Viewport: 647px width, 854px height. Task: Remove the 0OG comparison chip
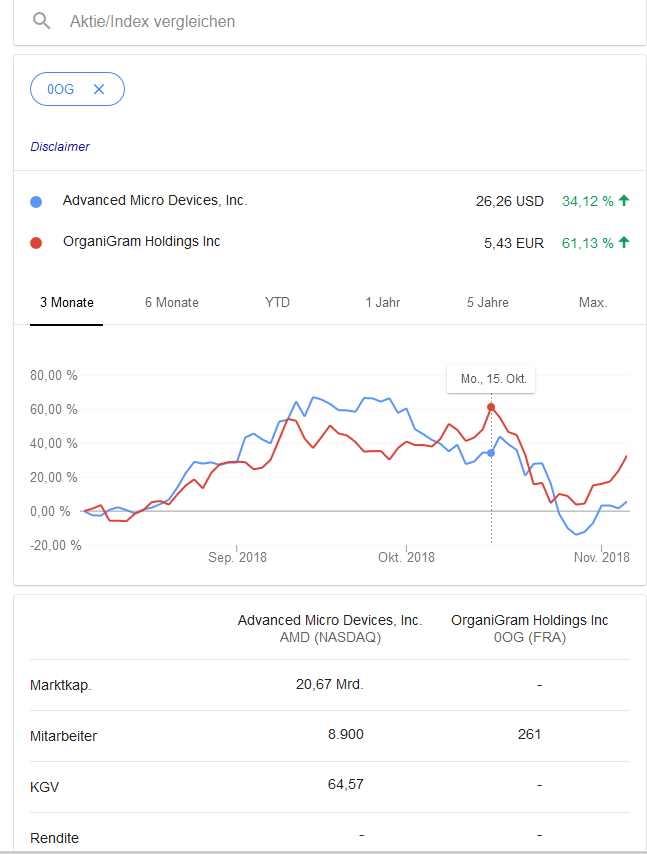pyautogui.click(x=99, y=89)
